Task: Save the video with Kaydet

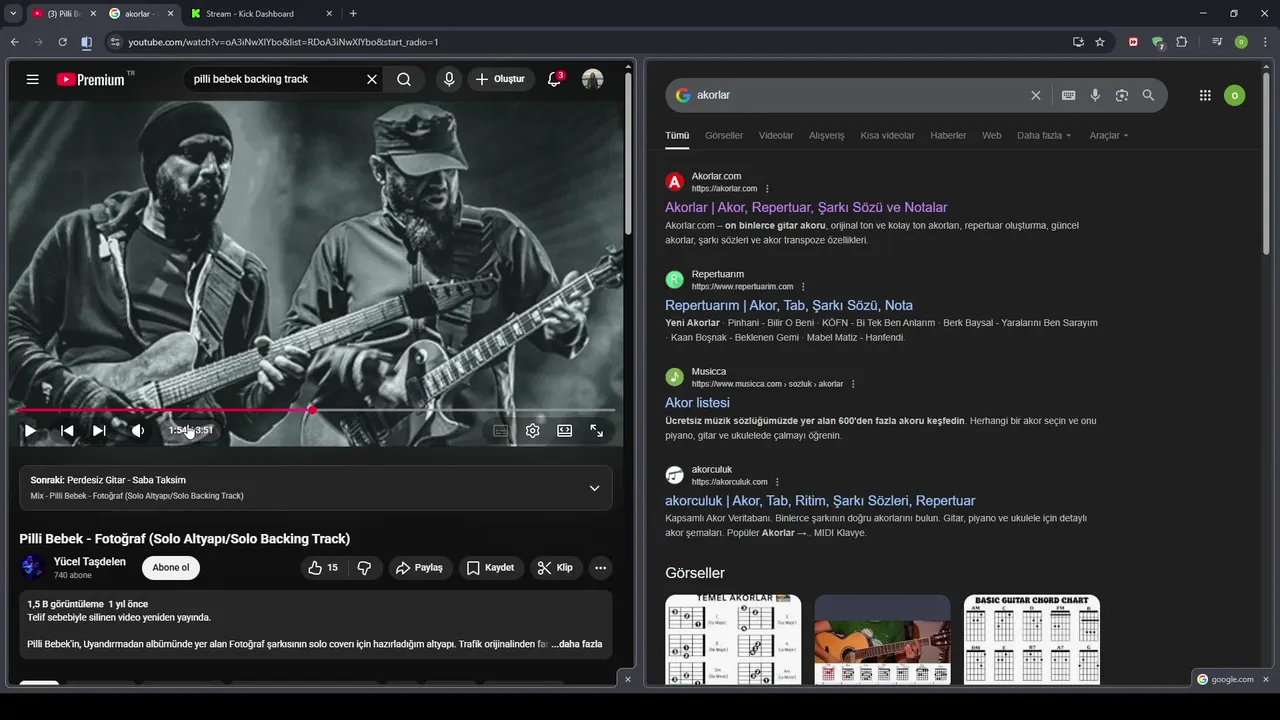Action: pos(491,568)
